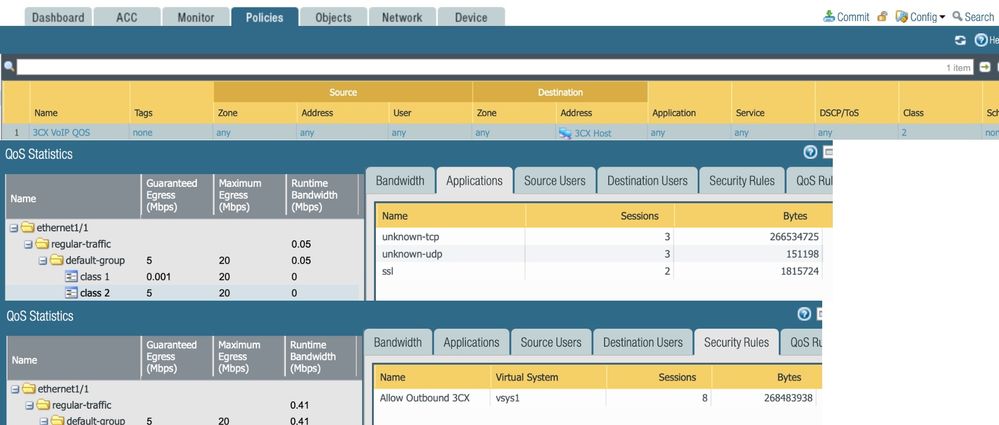This screenshot has height=425, width=999.
Task: Open Bandwidth tab in upper QoS panel
Action: click(x=400, y=181)
